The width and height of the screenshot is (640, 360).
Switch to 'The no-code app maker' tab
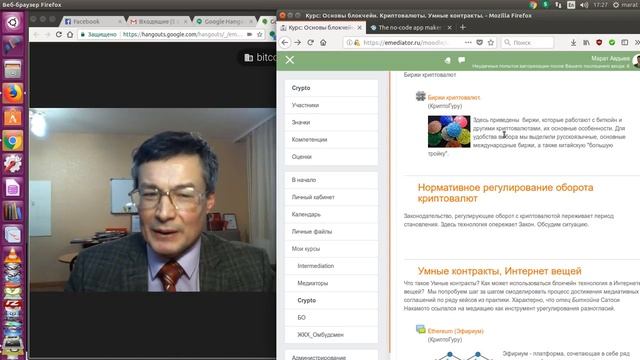click(409, 27)
